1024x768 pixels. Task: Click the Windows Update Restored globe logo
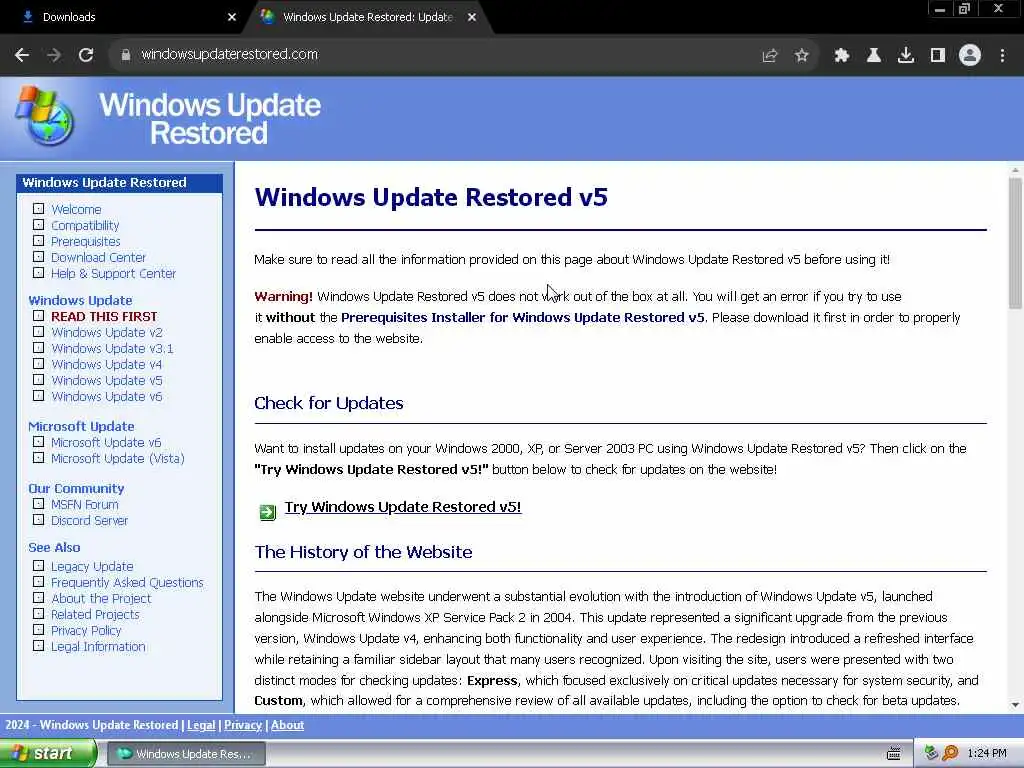pos(44,116)
